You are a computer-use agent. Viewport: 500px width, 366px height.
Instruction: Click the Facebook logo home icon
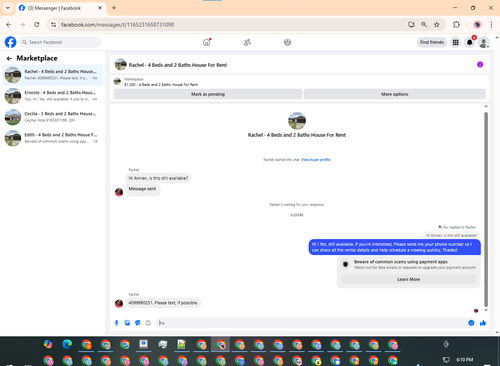tap(10, 42)
